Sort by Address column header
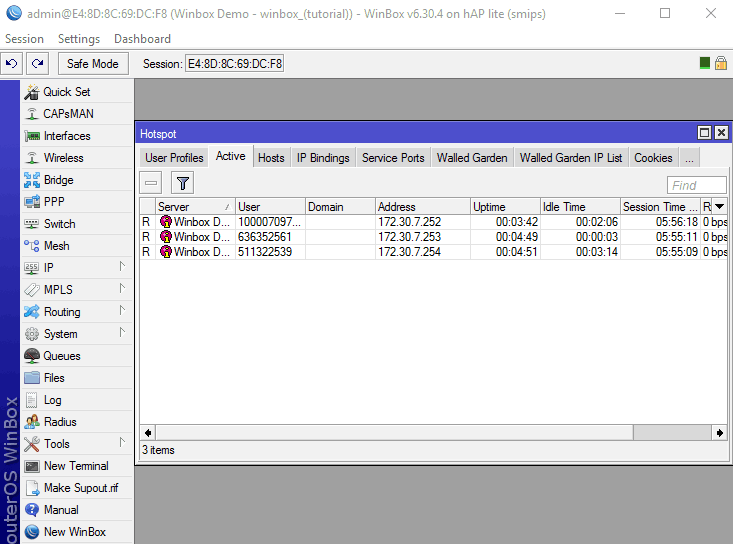This screenshot has height=544, width=733. pyautogui.click(x=423, y=207)
